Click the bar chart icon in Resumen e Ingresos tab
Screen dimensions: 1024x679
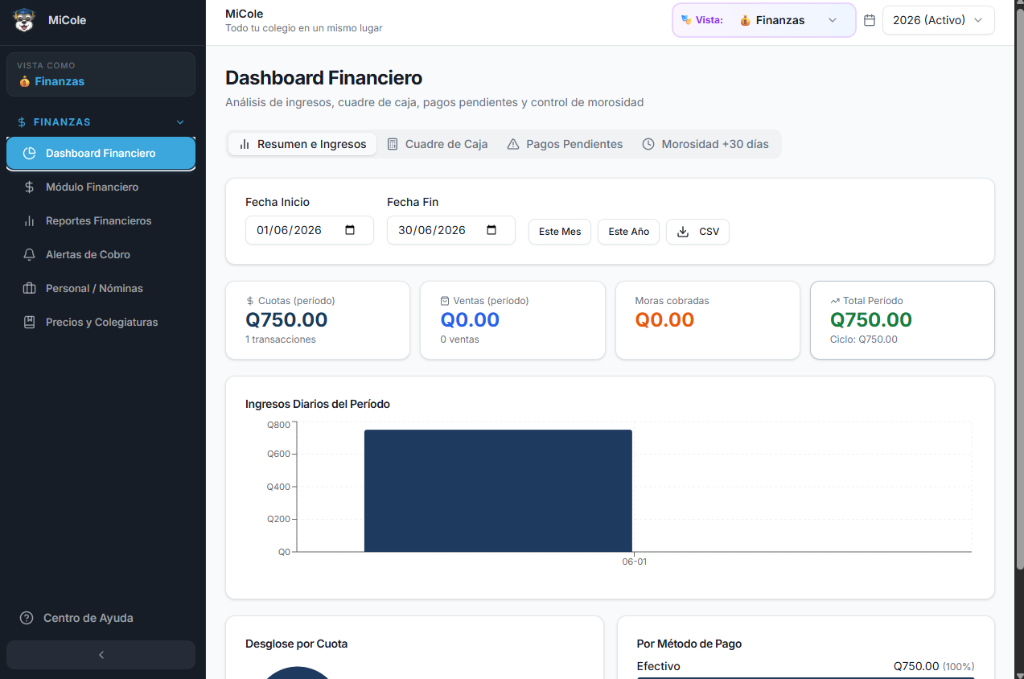point(244,144)
